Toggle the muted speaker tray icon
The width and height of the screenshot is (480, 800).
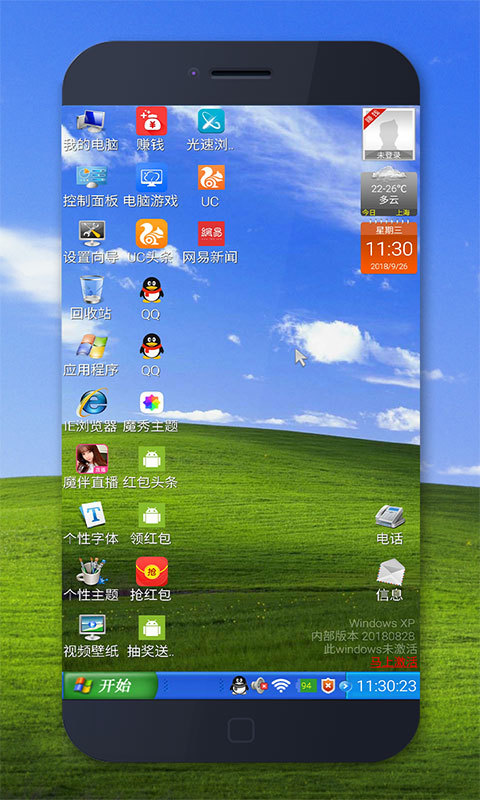point(260,685)
